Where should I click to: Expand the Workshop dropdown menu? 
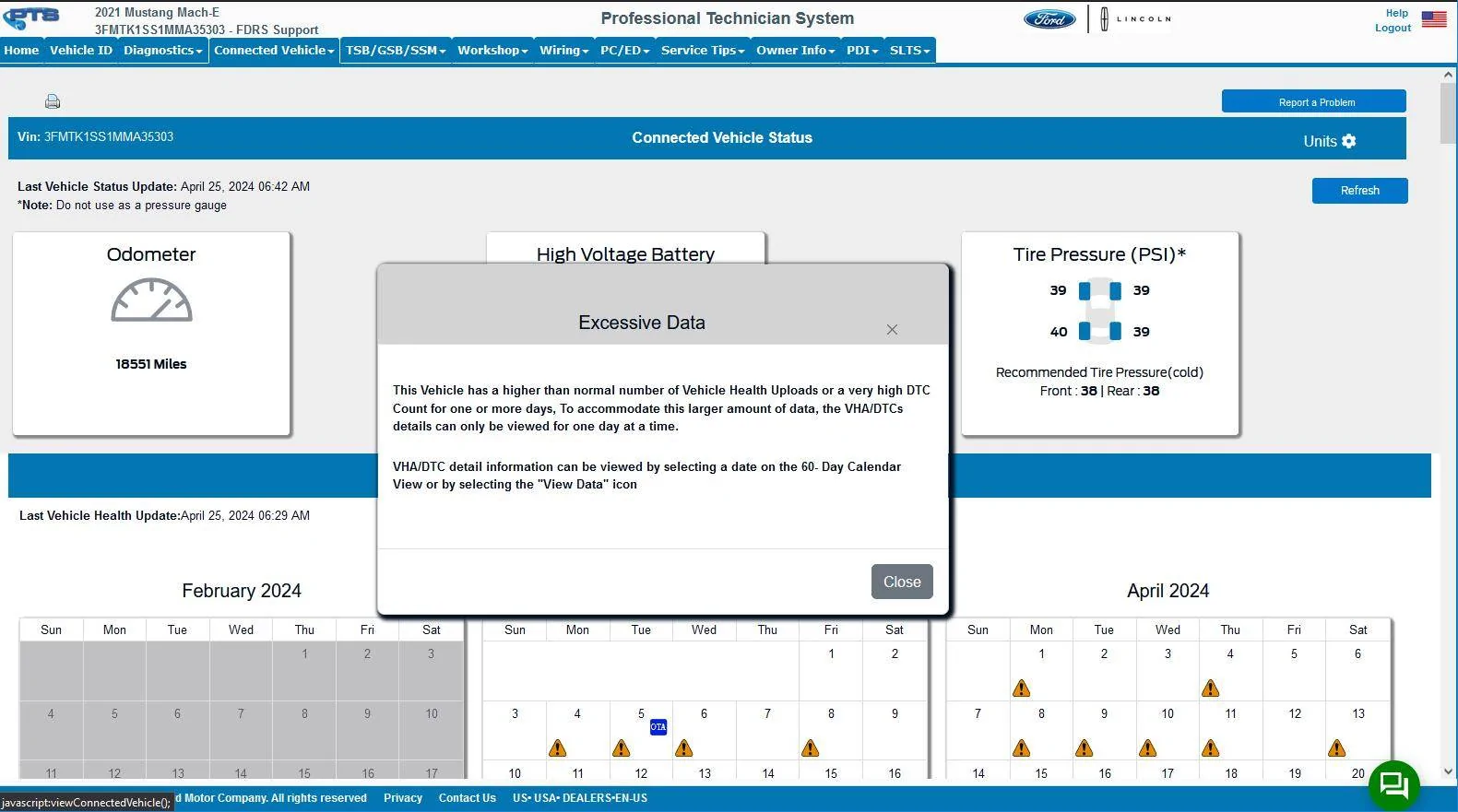tap(492, 51)
